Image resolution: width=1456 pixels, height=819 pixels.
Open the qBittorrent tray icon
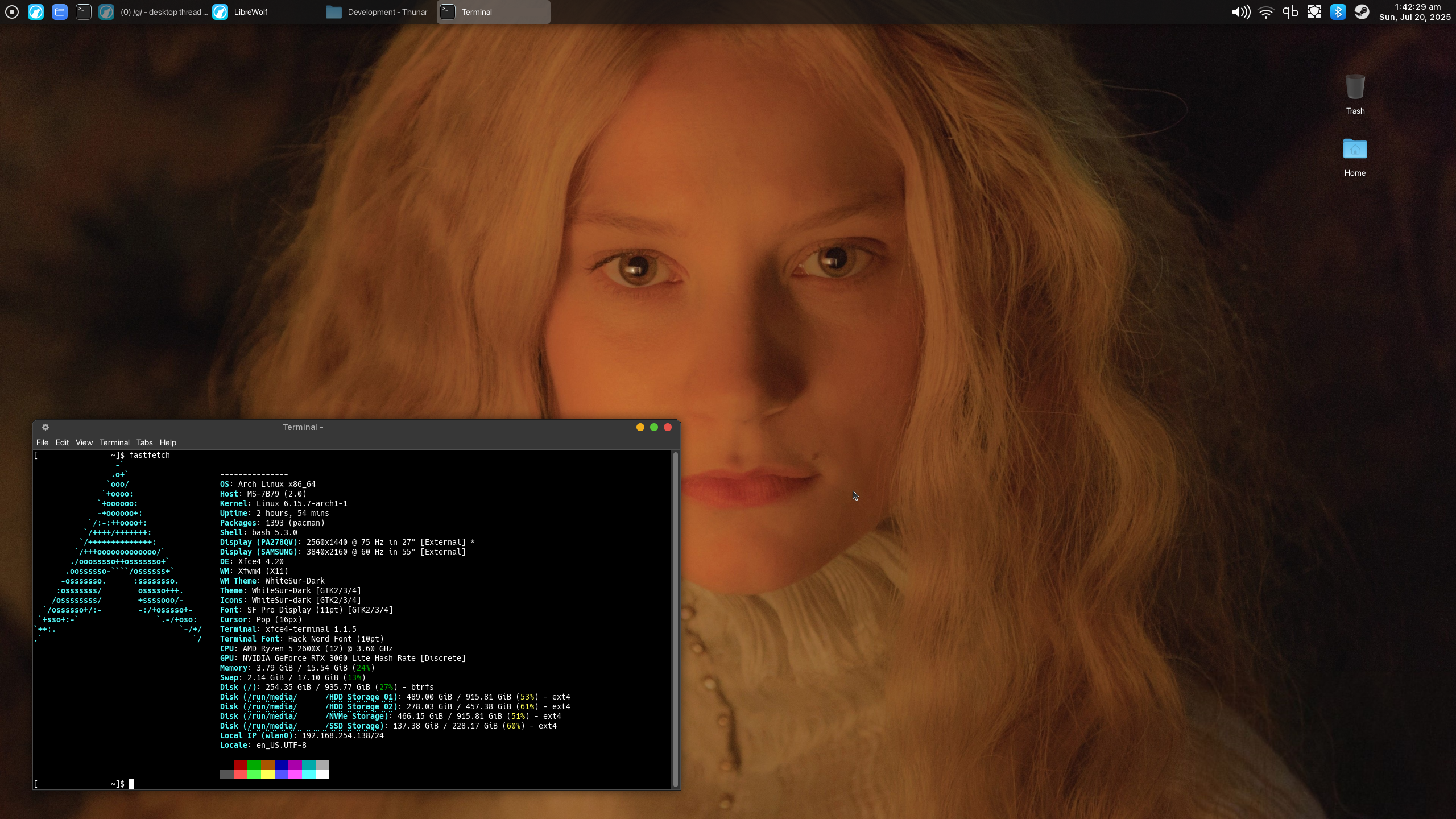pos(1290,12)
